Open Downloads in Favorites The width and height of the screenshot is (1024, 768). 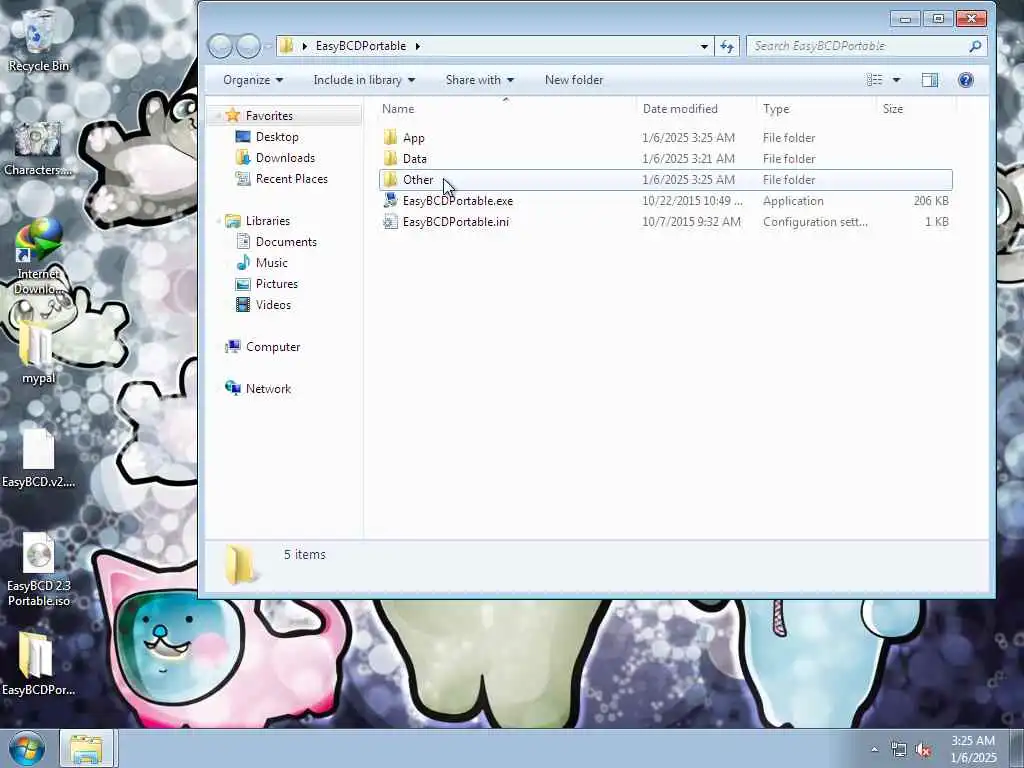[x=285, y=158]
